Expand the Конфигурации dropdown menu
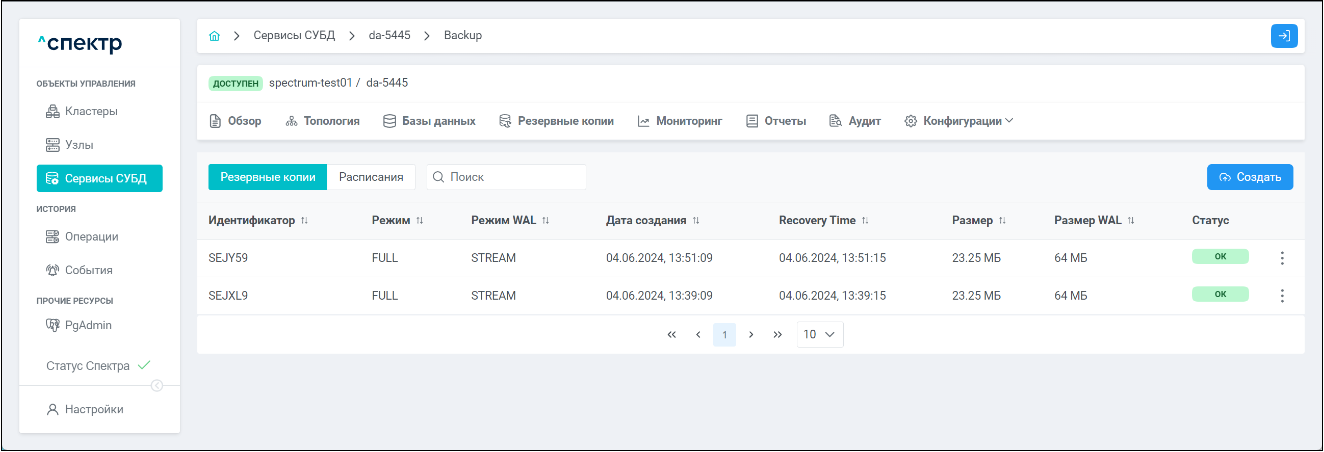The width and height of the screenshot is (1324, 452). point(959,121)
